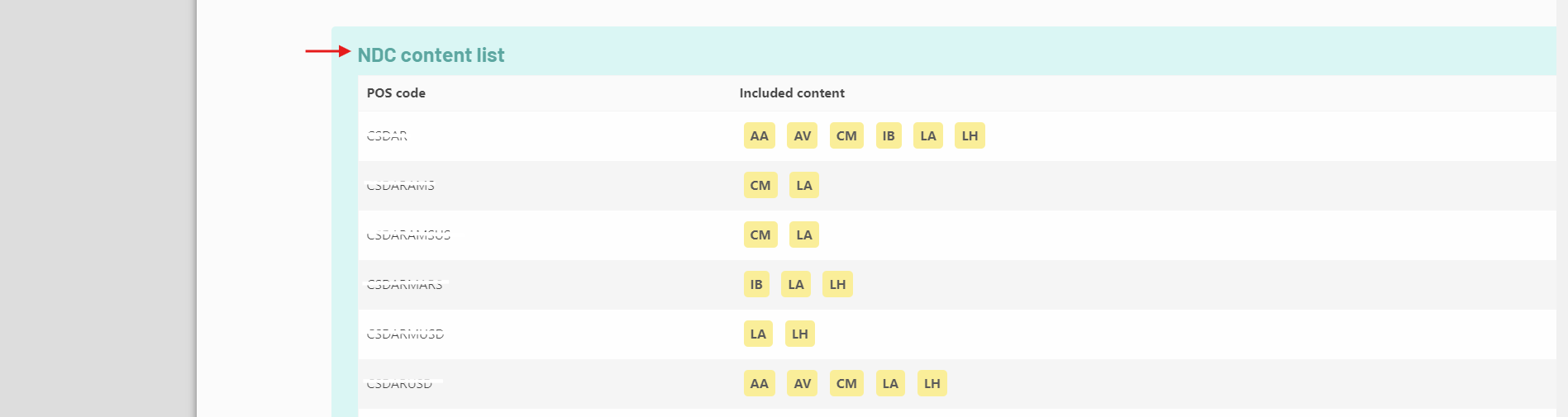1568x417 pixels.
Task: Click the LH tag in the CSDARMARS row
Action: [x=837, y=284]
